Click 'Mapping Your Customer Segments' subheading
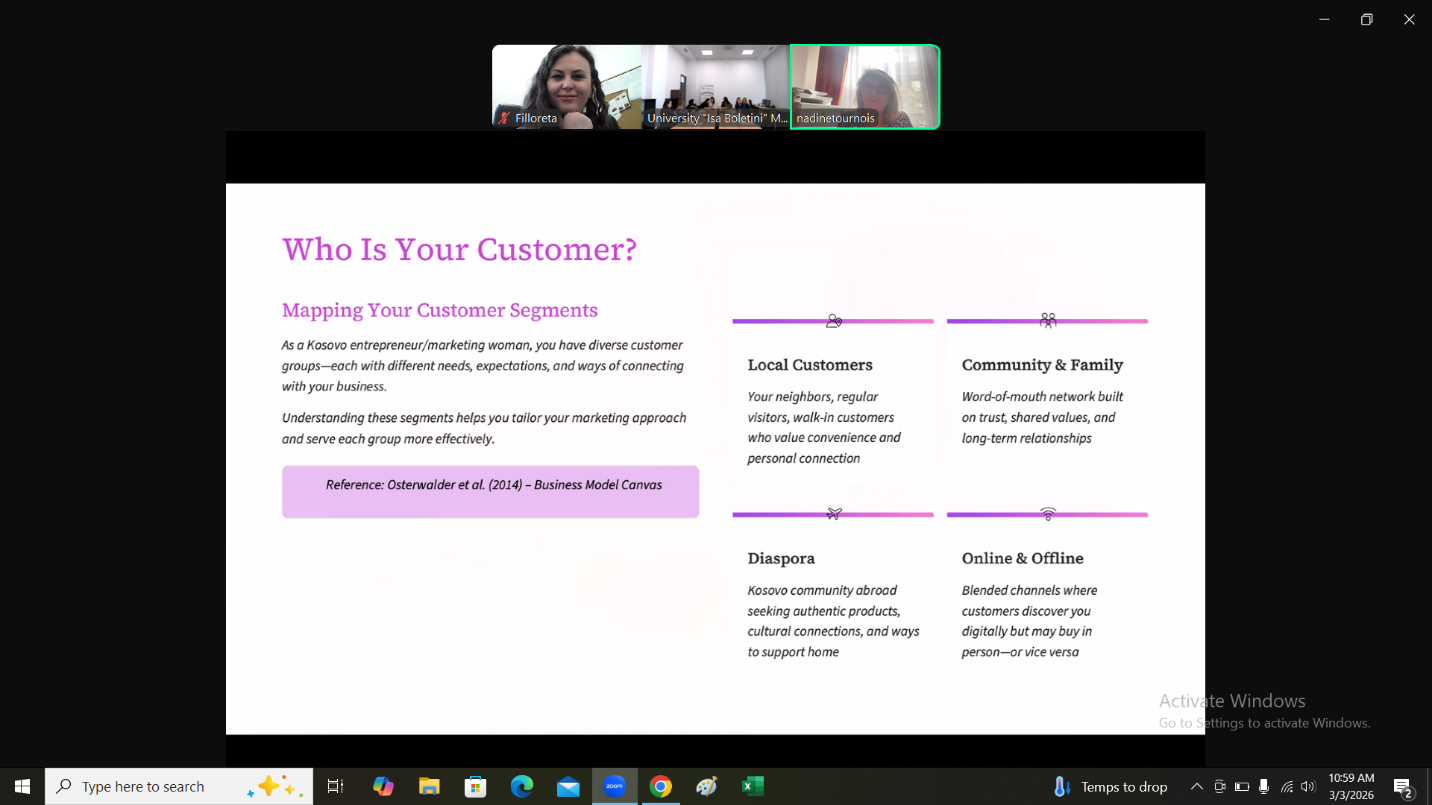1432x805 pixels. point(440,310)
